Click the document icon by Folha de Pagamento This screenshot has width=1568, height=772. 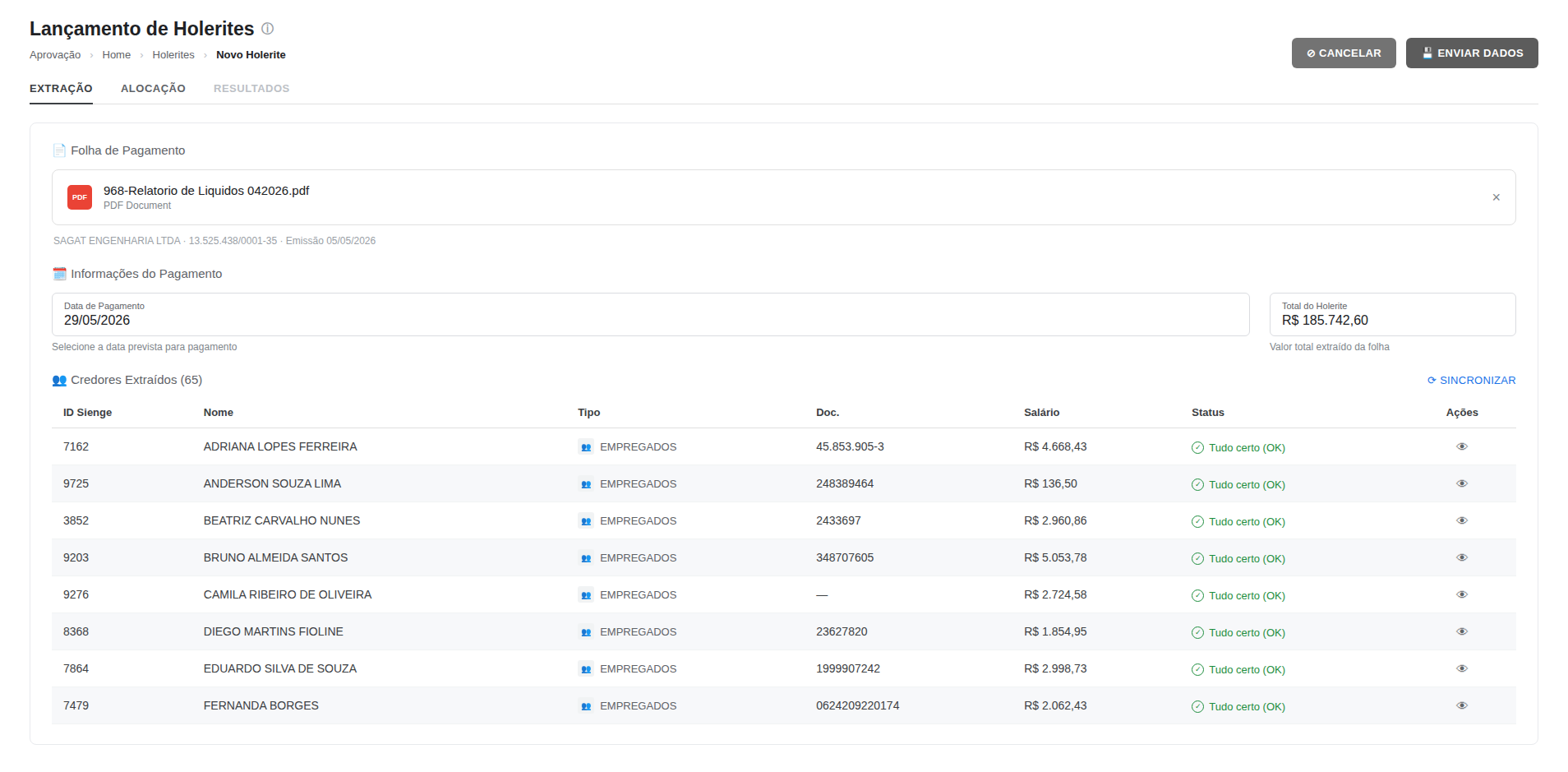coord(59,150)
